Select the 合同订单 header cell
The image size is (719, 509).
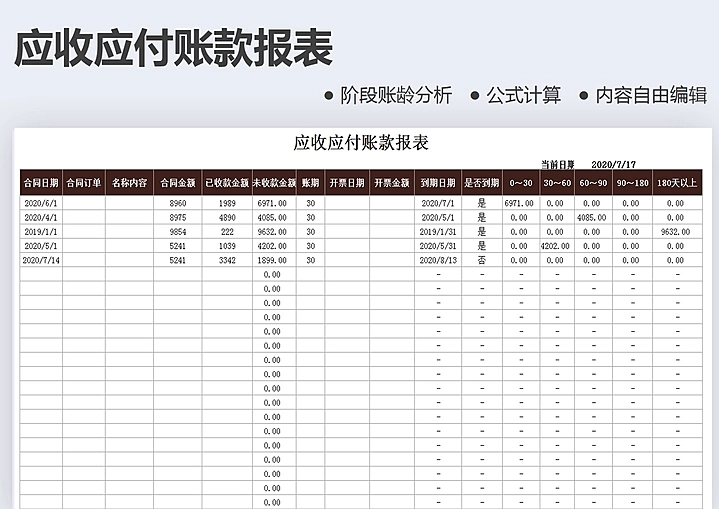click(84, 183)
